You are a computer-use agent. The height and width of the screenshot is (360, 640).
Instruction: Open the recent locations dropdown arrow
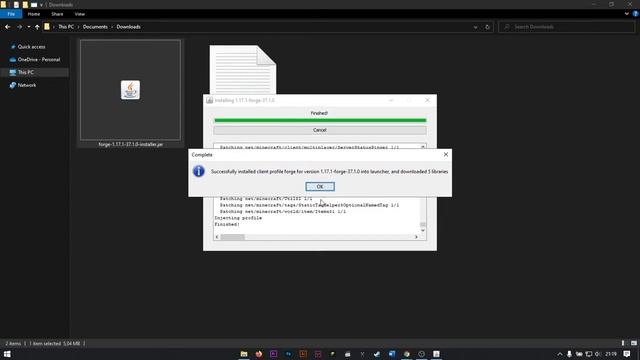pos(29,27)
